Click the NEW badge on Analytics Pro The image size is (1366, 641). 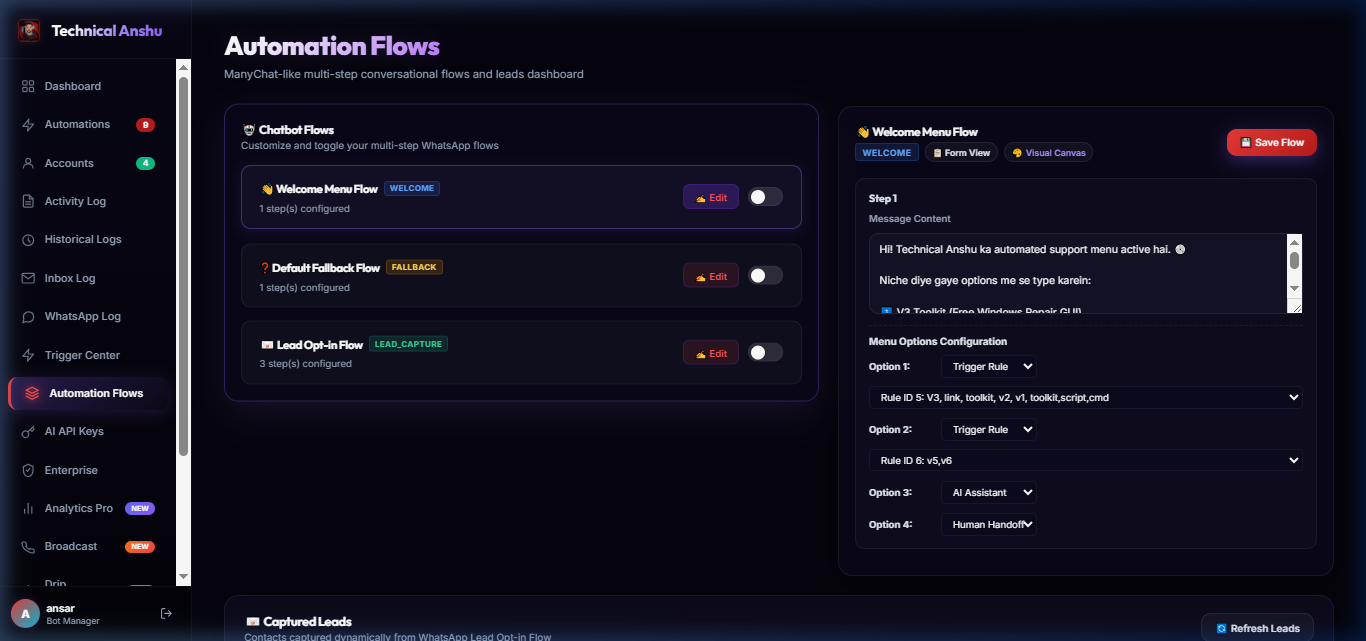pos(140,508)
